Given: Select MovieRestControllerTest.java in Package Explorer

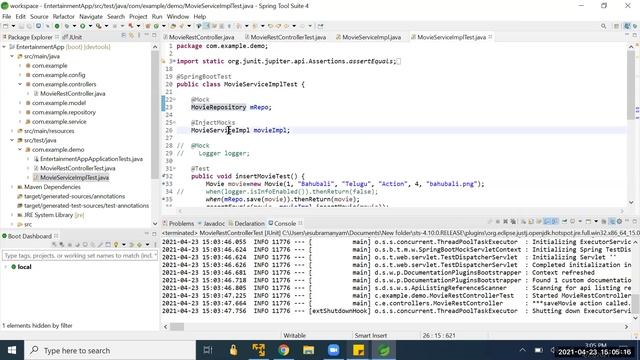Looking at the screenshot, I should click(78, 168).
